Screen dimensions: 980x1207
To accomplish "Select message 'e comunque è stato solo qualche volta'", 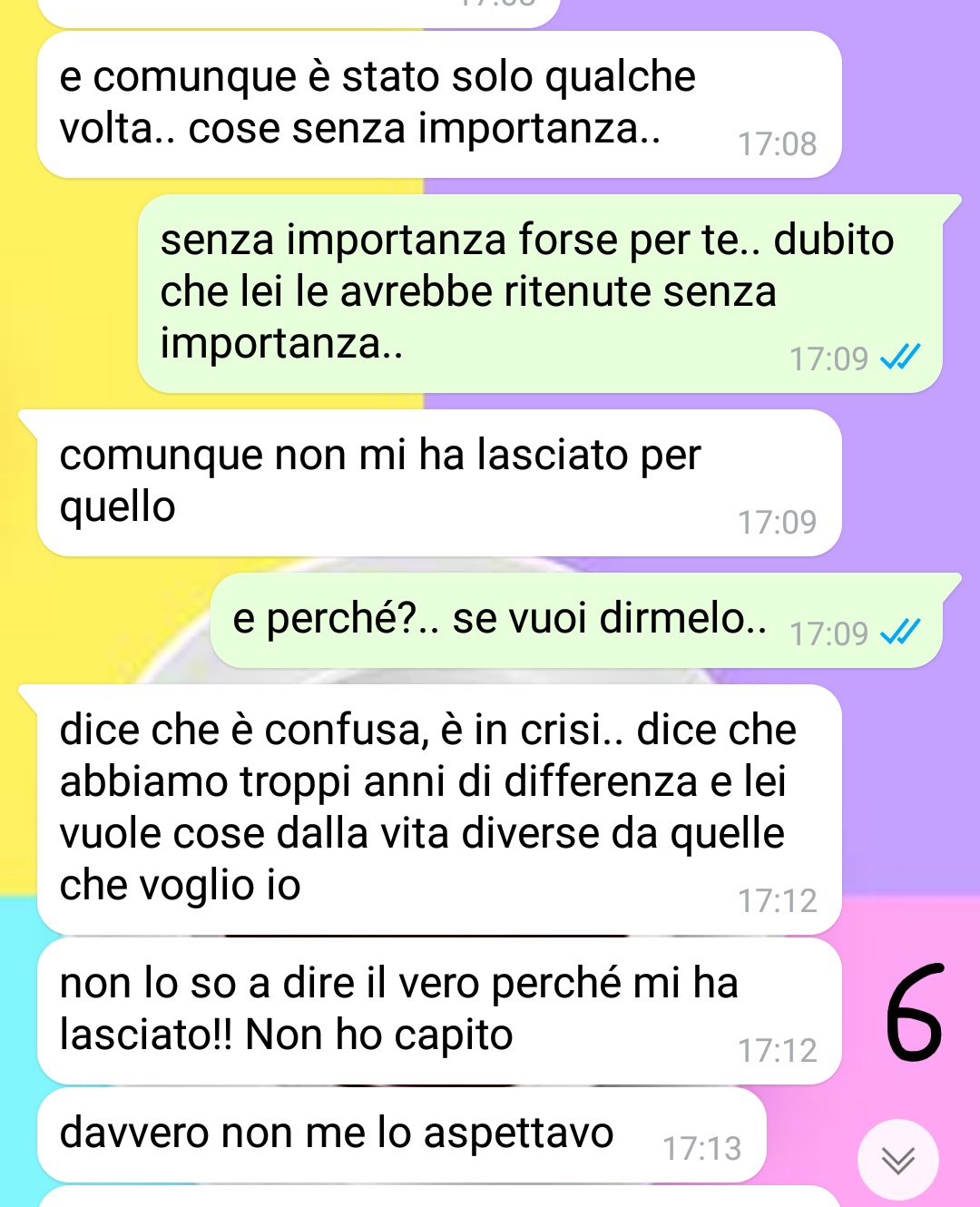I will pyautogui.click(x=439, y=104).
